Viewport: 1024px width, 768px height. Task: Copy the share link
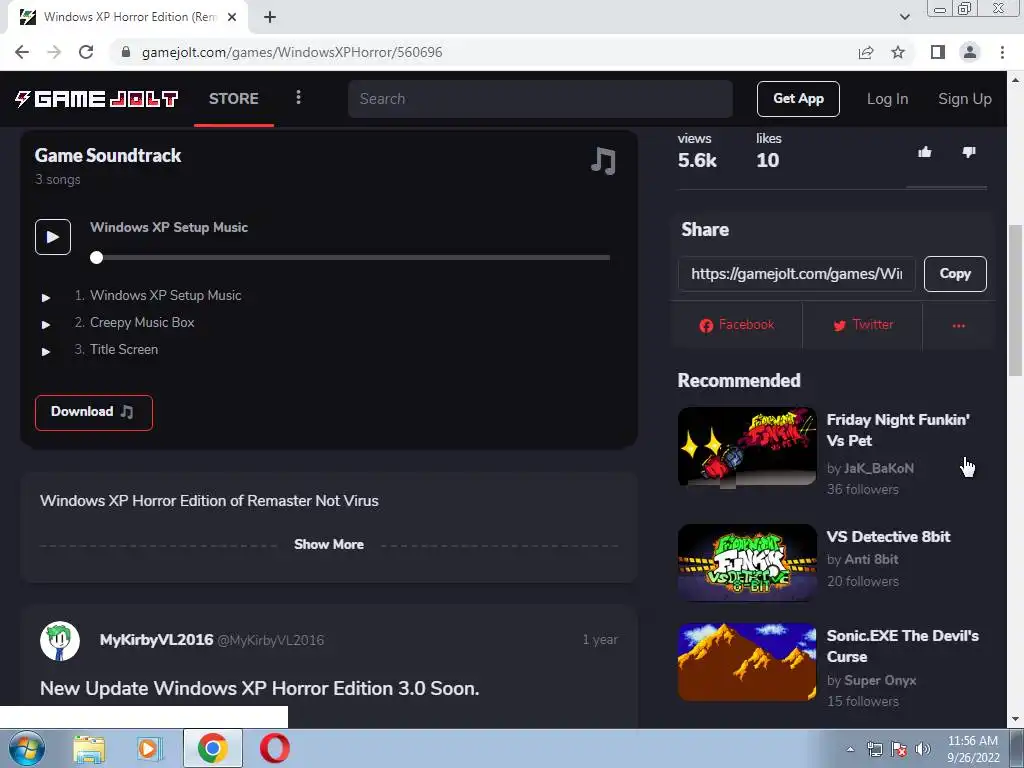click(955, 274)
